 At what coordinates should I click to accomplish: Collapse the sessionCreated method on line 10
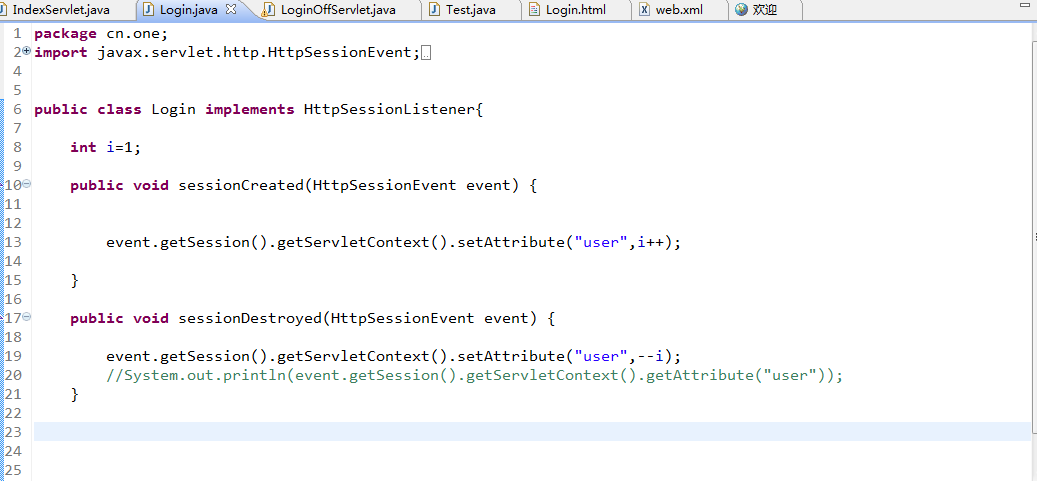[26, 185]
